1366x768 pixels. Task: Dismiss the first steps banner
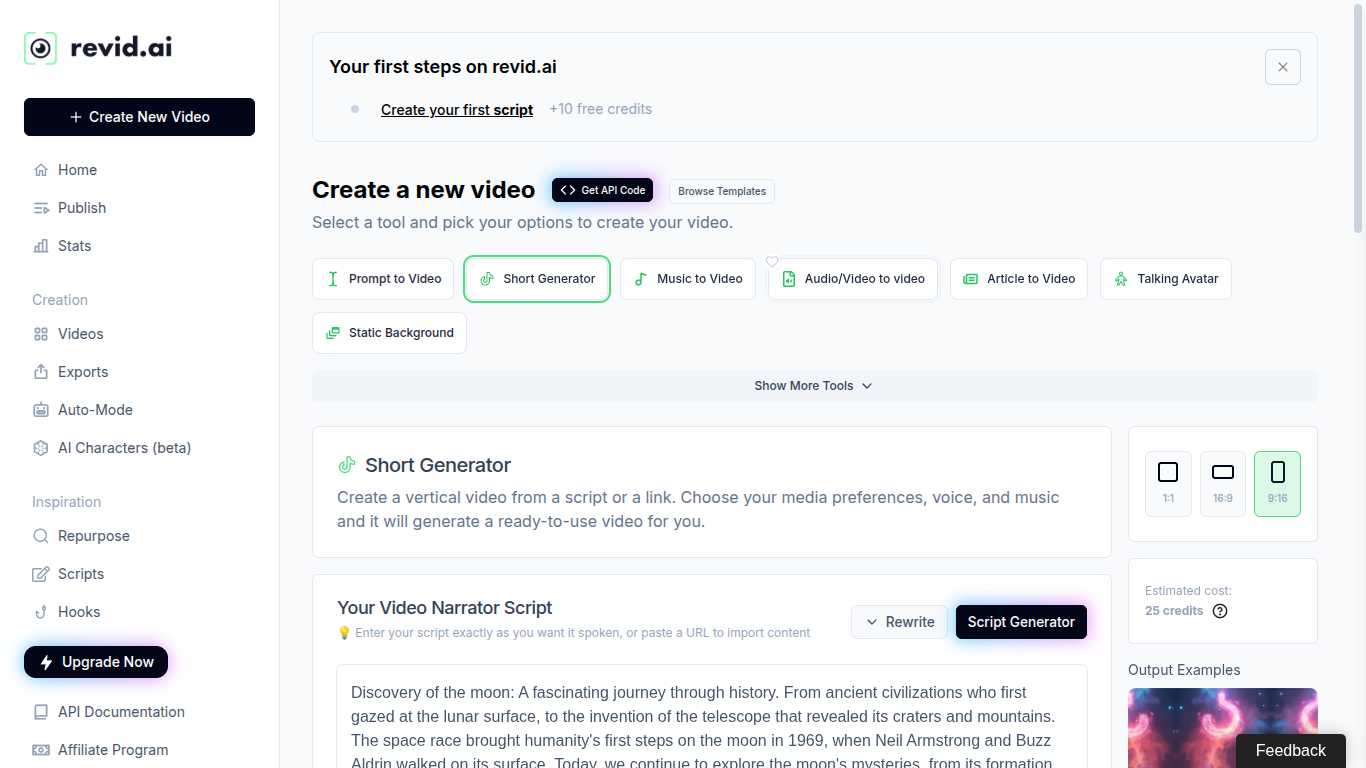click(1283, 67)
